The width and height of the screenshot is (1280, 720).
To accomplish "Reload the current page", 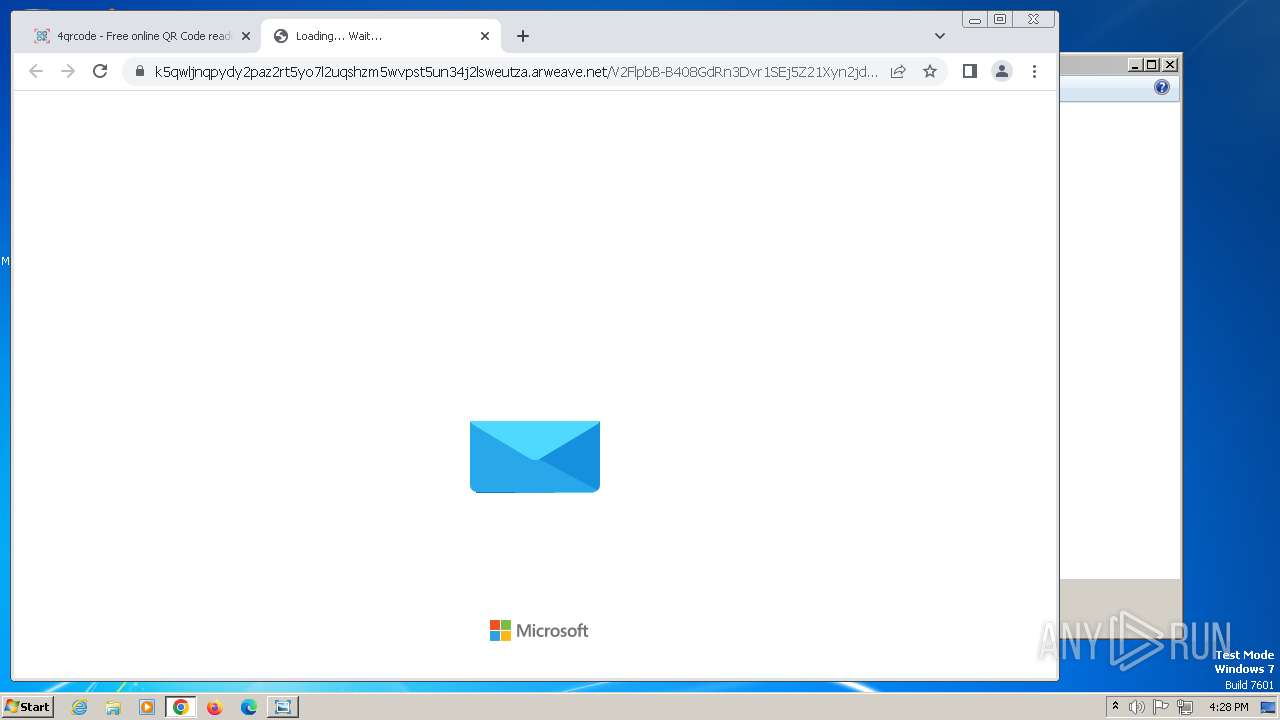I will tap(100, 71).
